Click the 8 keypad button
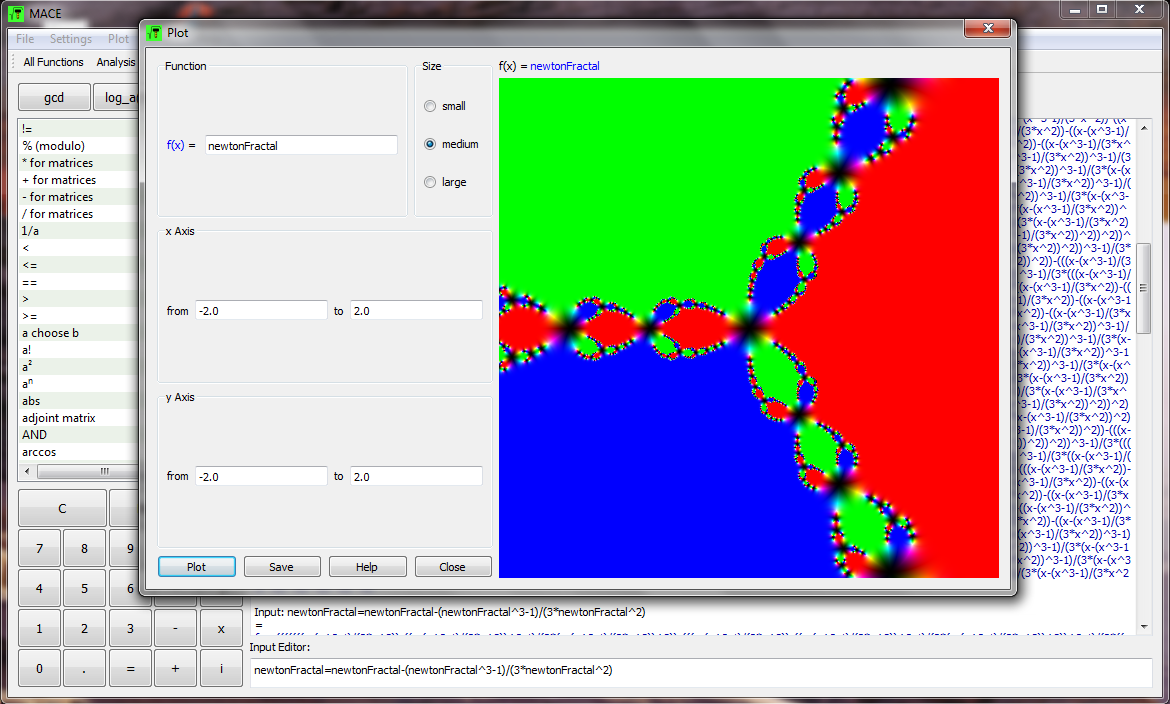Screen dimensions: 1170x704 pyautogui.click(x=84, y=549)
